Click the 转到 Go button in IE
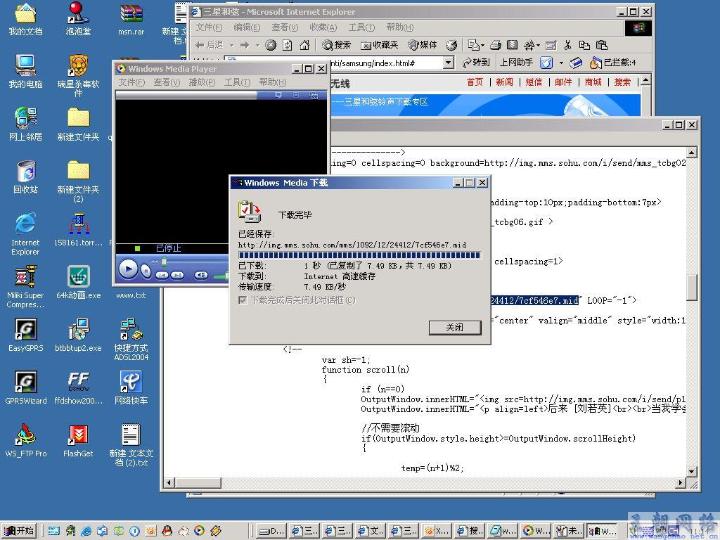The width and height of the screenshot is (720, 540). point(476,62)
